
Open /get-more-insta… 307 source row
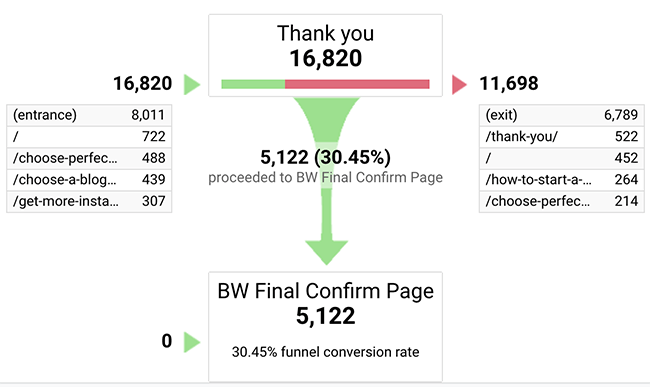click(89, 201)
